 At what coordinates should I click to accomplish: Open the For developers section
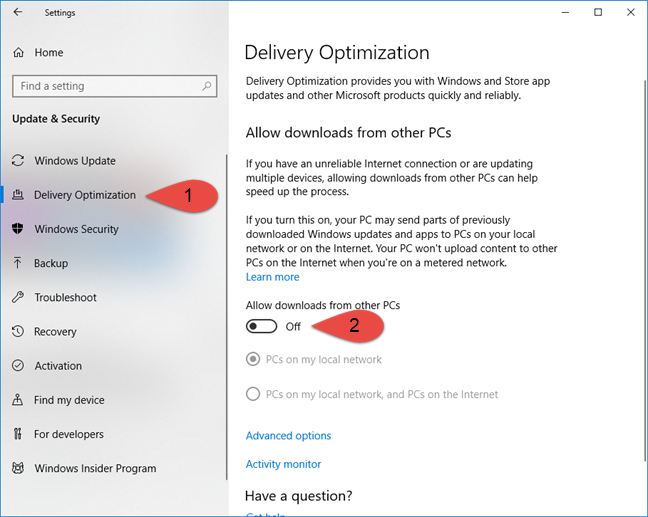[69, 434]
